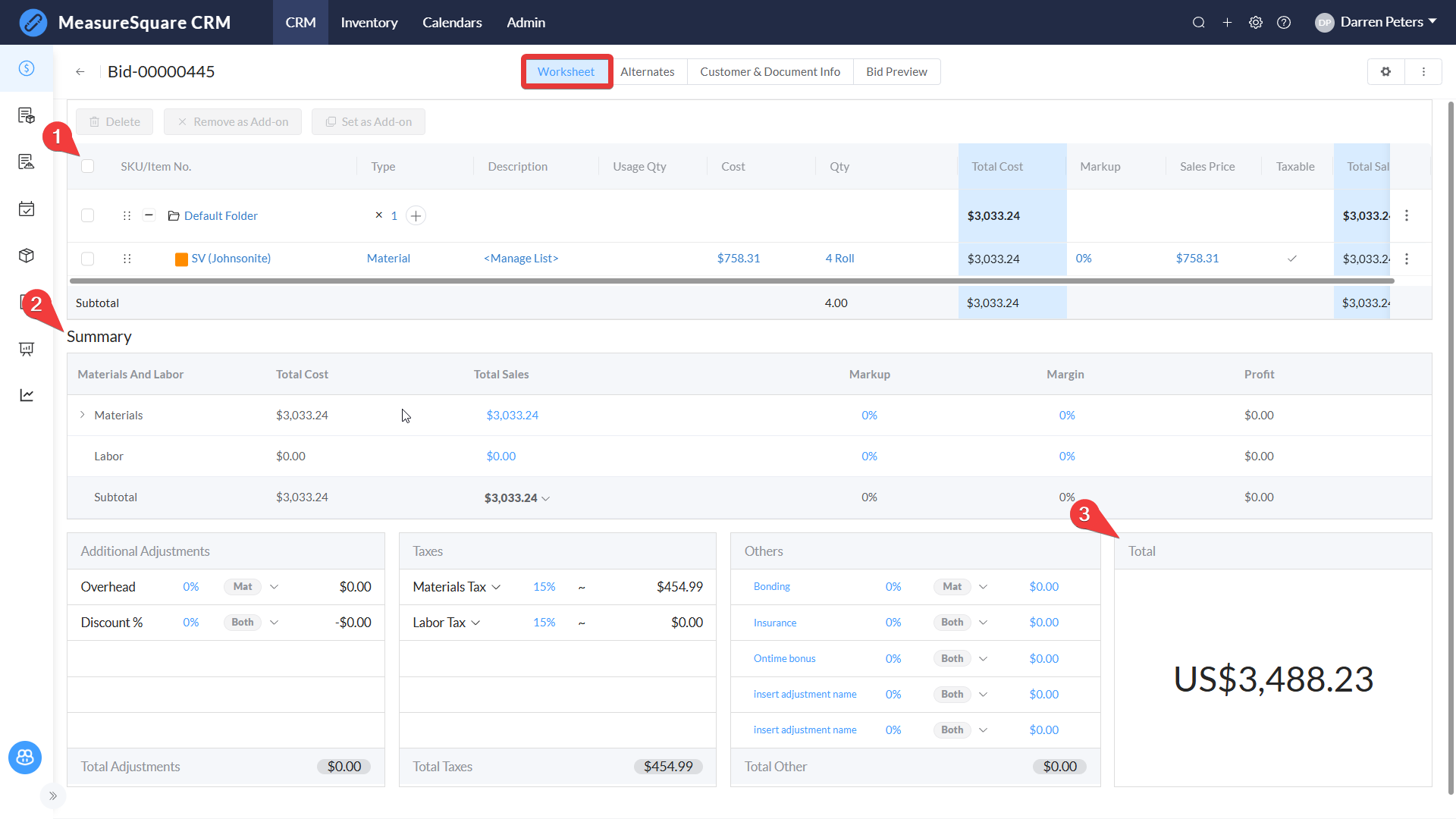Check the Default Folder row checkbox

pyautogui.click(x=88, y=216)
